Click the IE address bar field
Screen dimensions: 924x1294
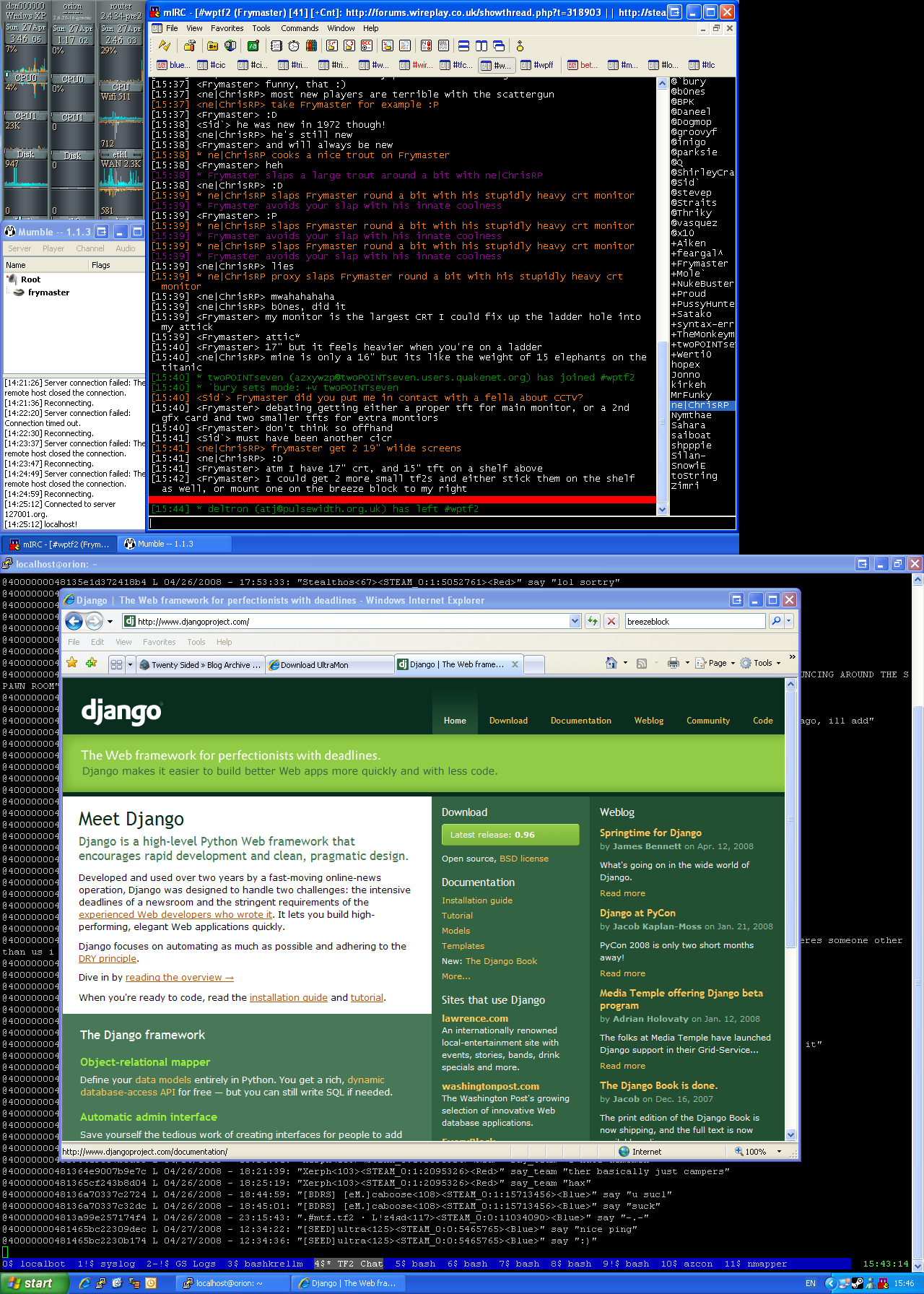(x=352, y=621)
